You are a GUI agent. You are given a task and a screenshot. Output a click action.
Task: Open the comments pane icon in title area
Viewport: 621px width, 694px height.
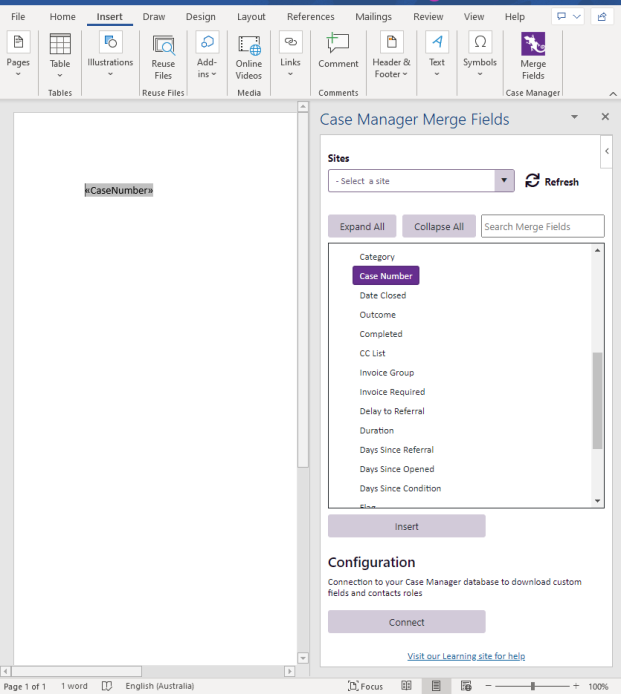coord(561,16)
